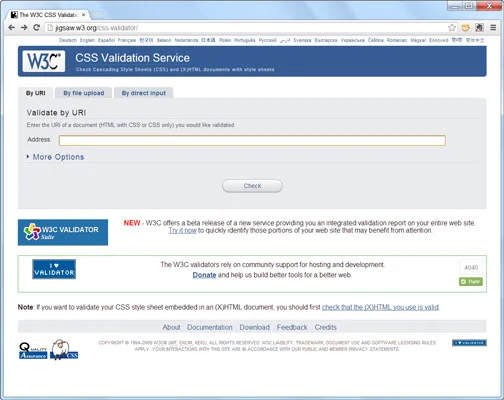The width and height of the screenshot is (504, 400).
Task: Open the check (X)HTML validity link
Action: (x=380, y=307)
